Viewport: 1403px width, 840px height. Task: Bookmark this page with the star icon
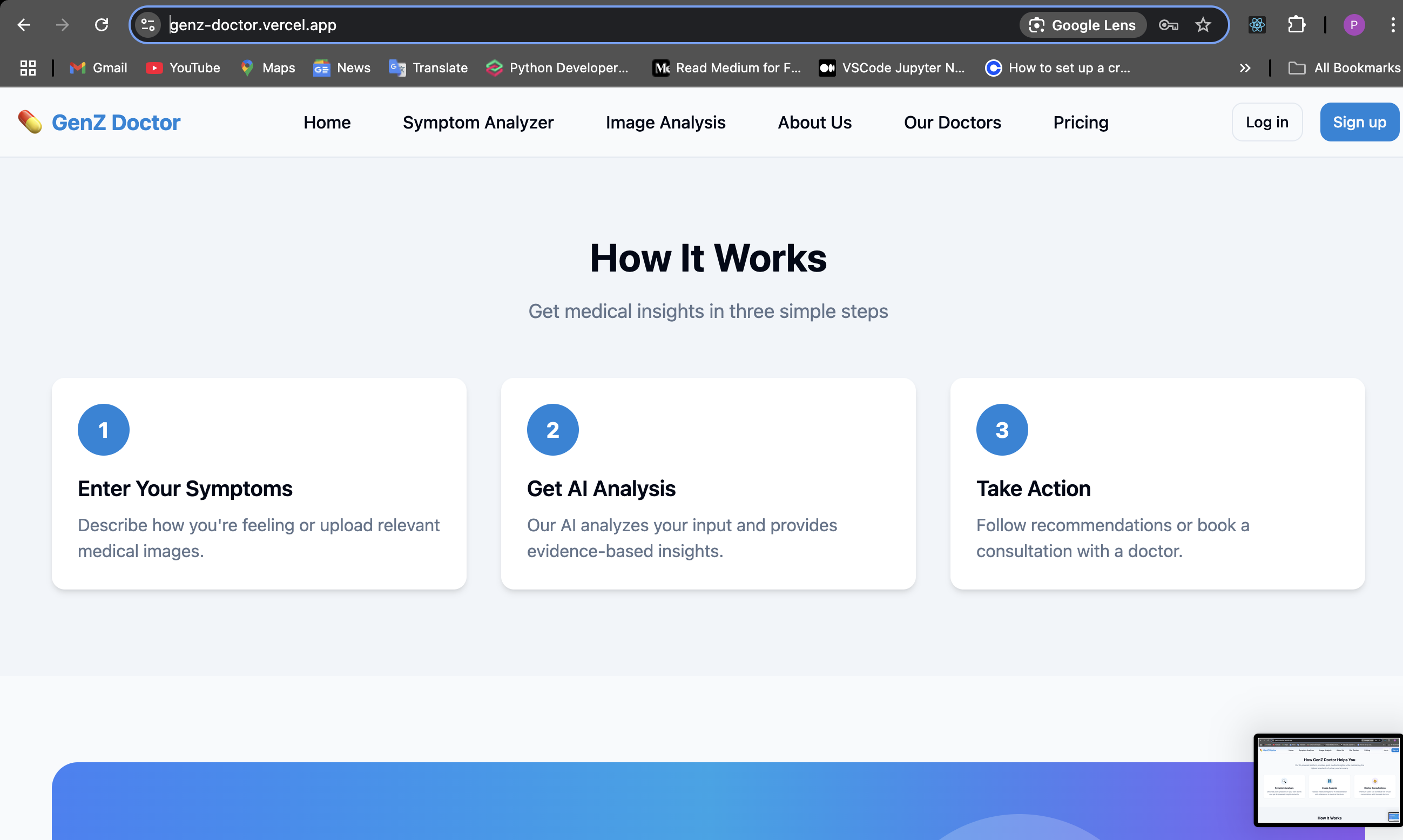click(1203, 25)
